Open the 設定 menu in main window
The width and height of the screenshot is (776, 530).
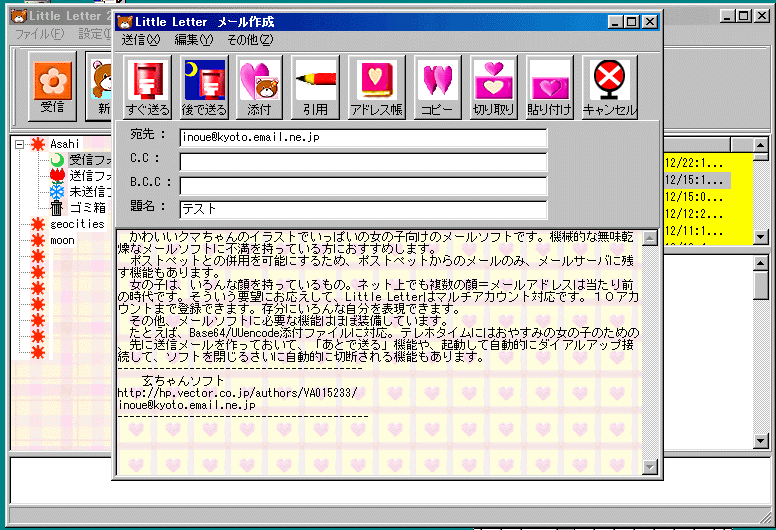pos(94,34)
